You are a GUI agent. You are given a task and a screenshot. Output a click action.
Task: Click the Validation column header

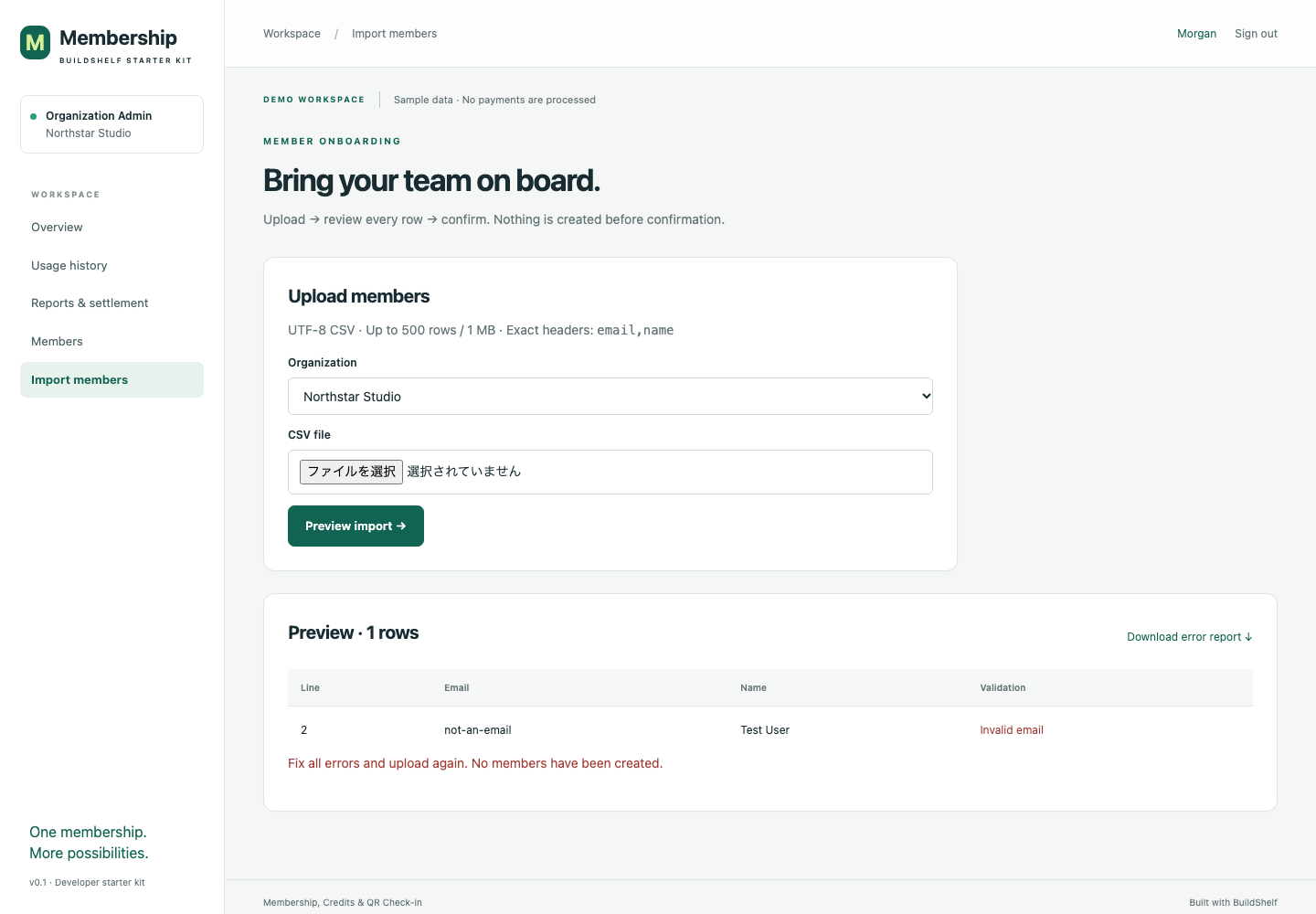[1003, 688]
